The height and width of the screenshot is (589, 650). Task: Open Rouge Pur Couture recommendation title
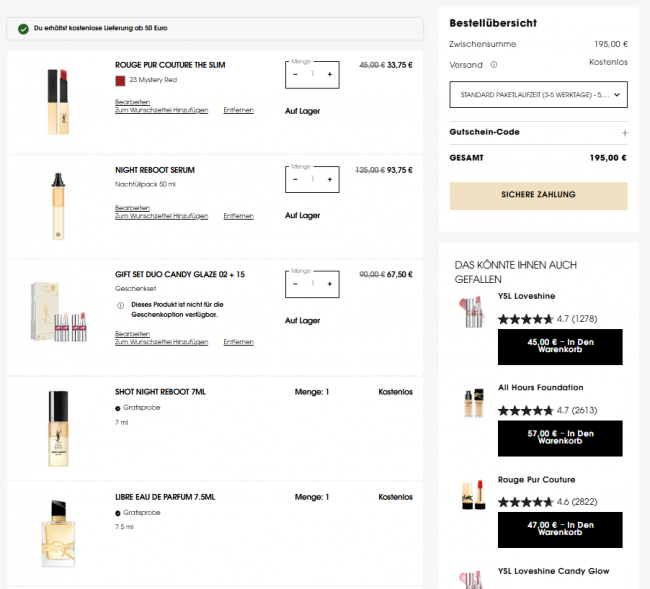click(536, 480)
